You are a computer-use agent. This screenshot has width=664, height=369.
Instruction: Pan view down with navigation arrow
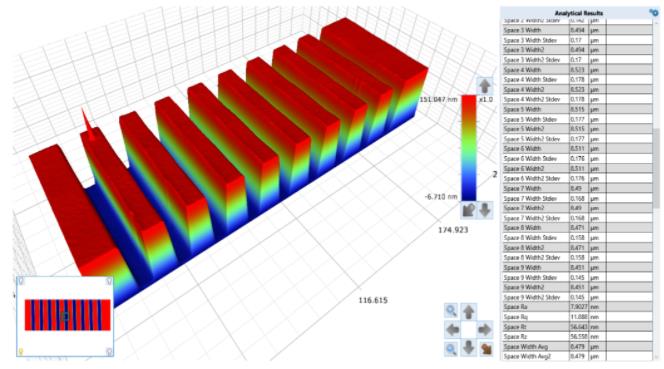(469, 348)
